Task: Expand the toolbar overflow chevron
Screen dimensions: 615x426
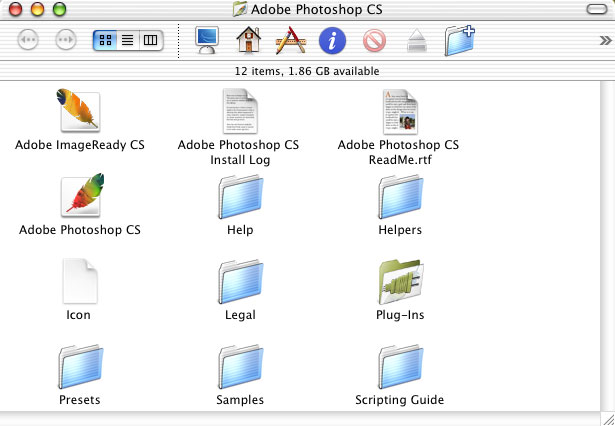Action: pyautogui.click(x=604, y=41)
